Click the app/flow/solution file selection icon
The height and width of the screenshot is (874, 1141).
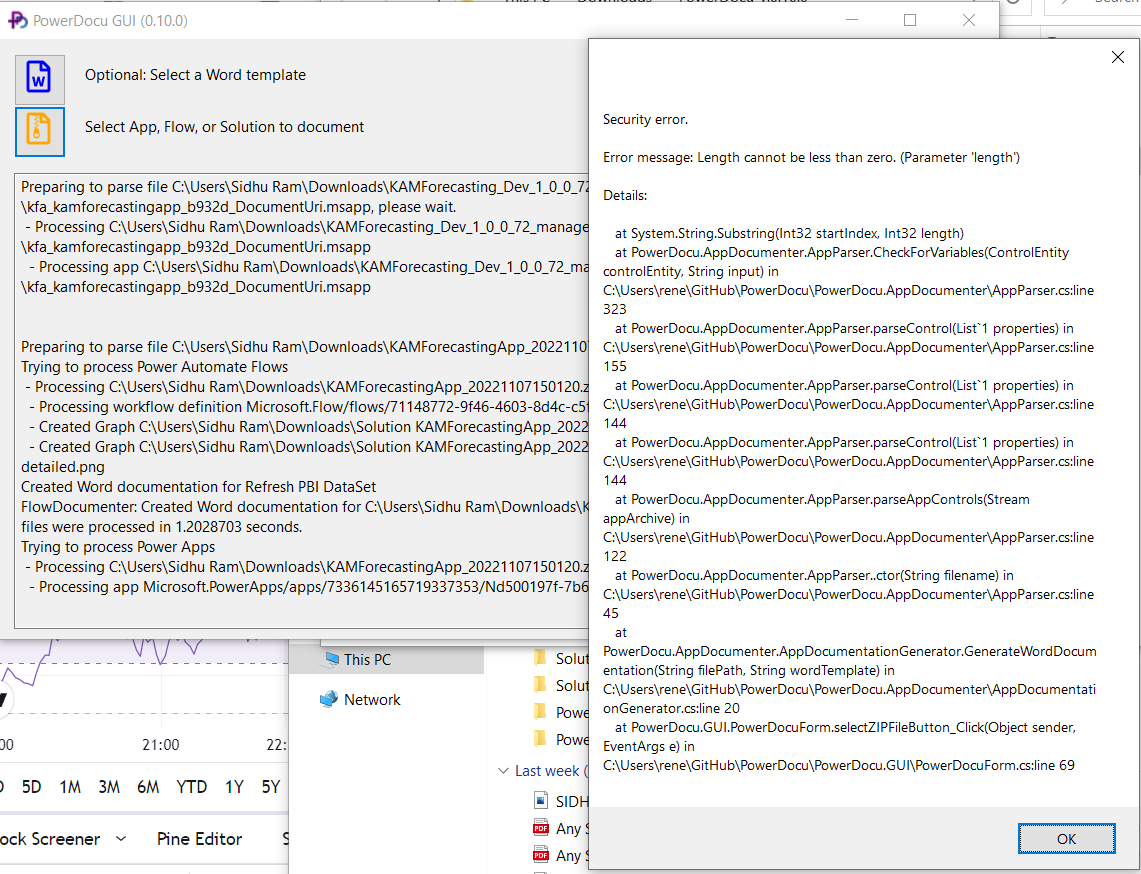pyautogui.click(x=40, y=131)
